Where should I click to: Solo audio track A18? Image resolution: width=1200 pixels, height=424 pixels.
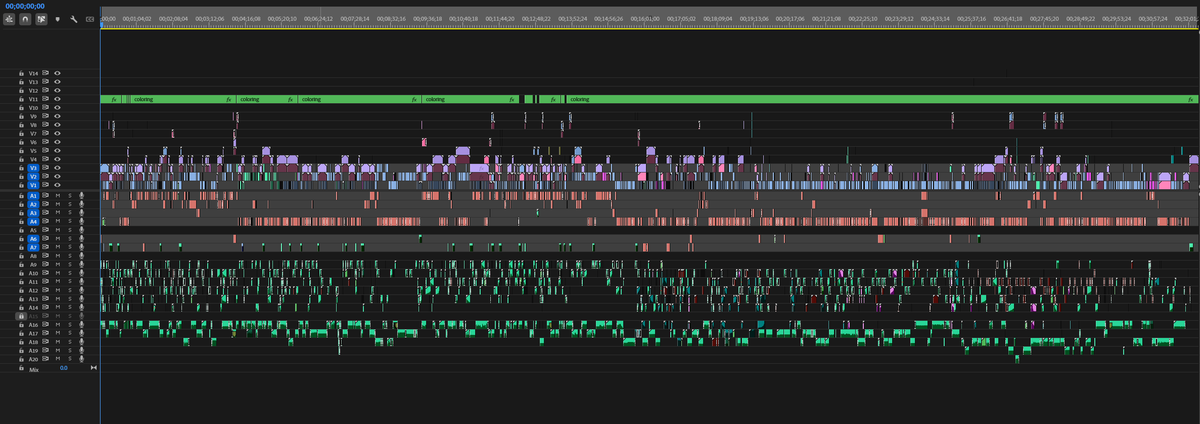(70, 342)
